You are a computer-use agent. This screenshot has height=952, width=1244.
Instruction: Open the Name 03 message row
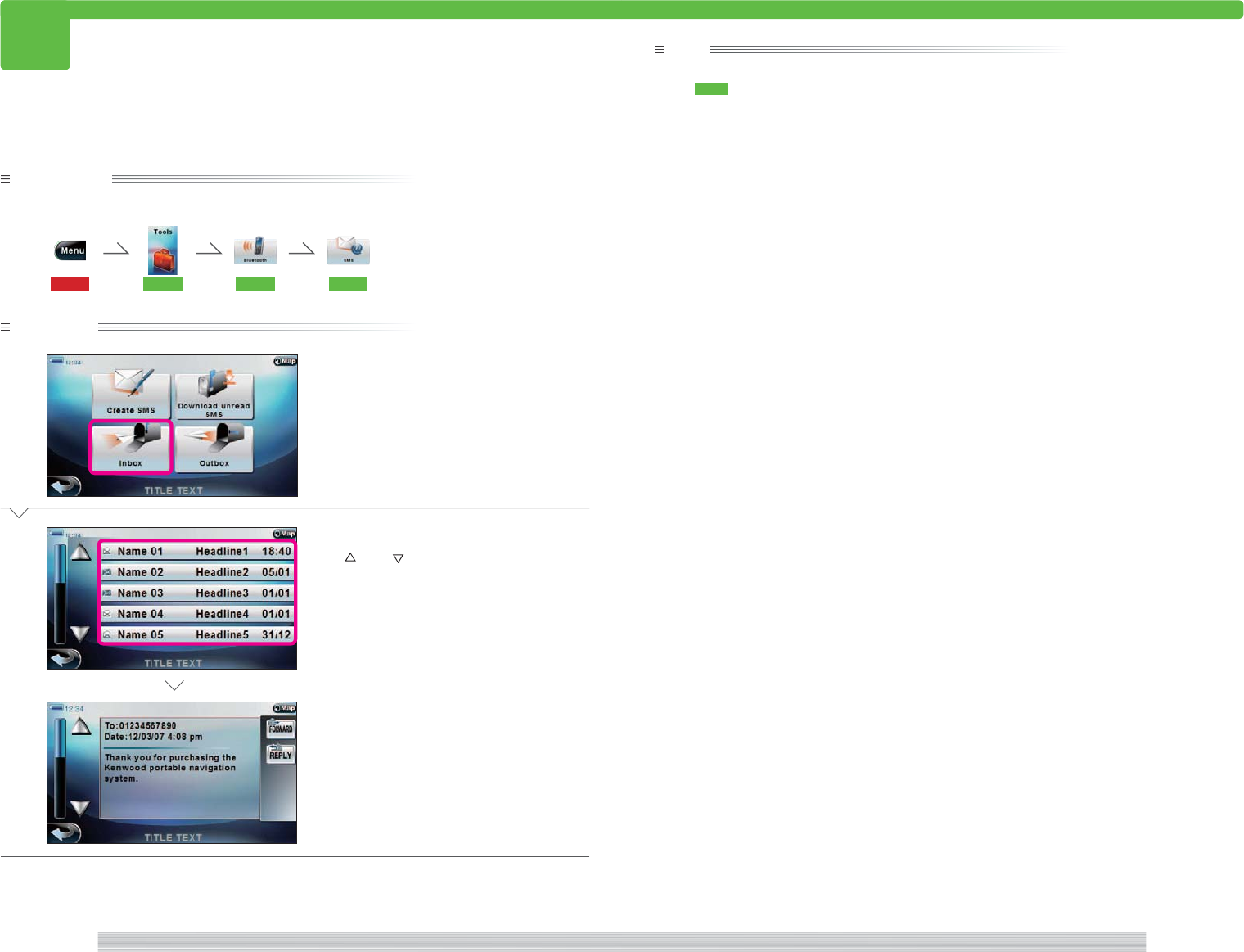[x=196, y=593]
